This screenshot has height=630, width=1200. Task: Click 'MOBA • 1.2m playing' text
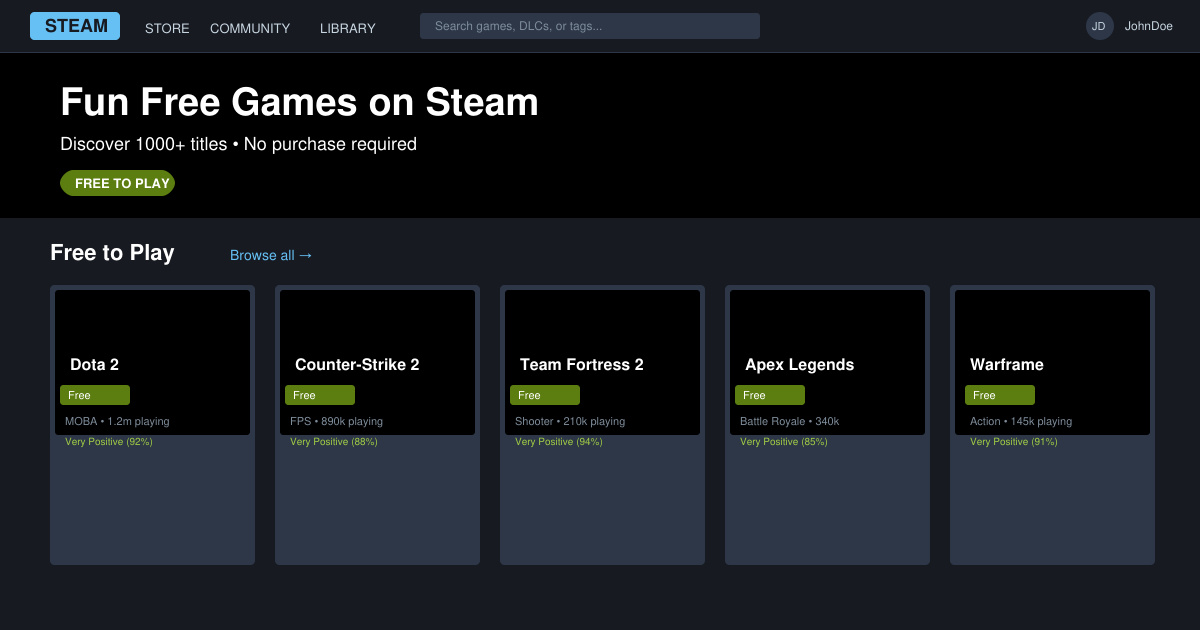(x=117, y=421)
